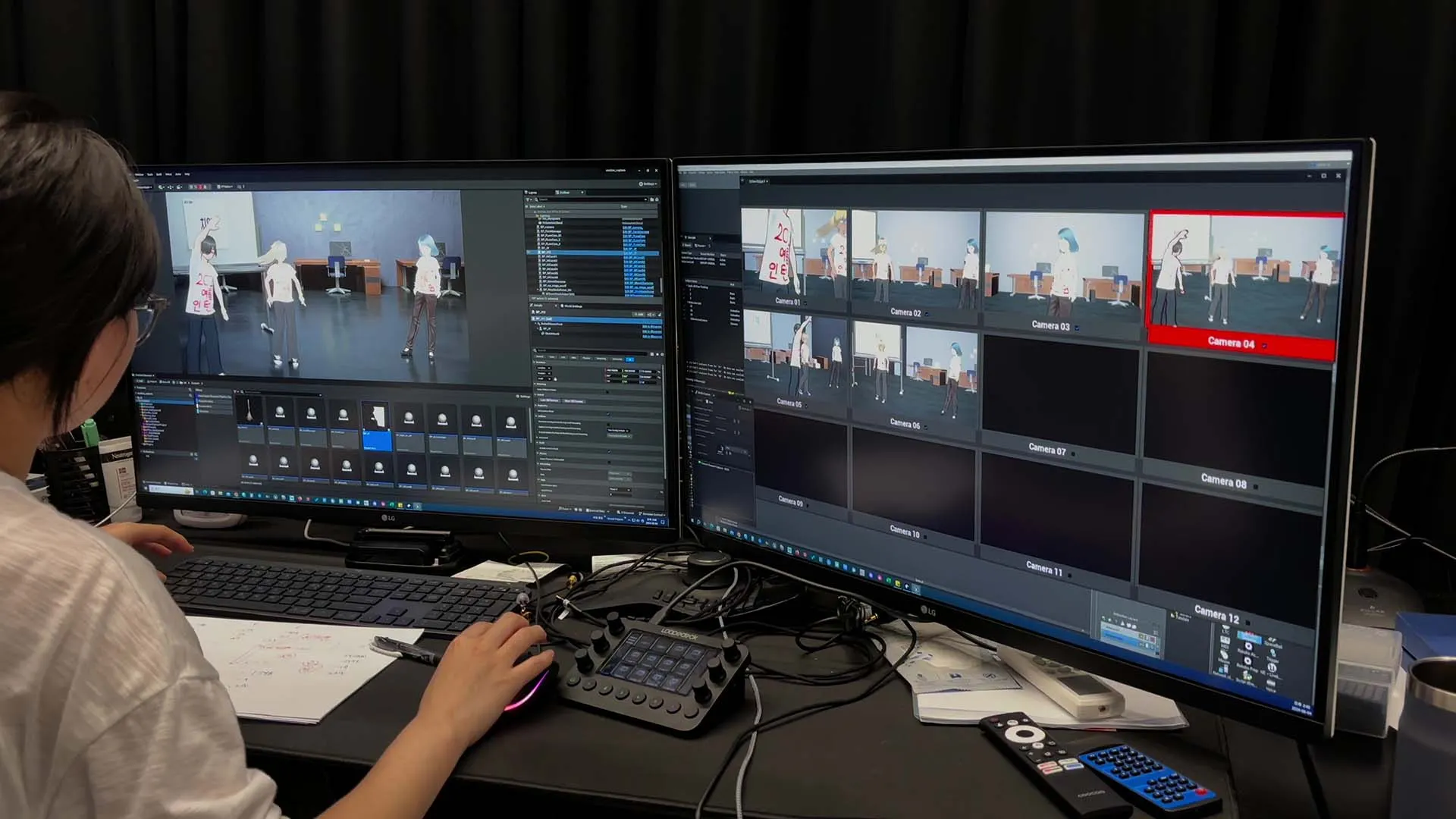Click the Camera 06 status indicator icon
Screen dimensions: 1456x819
pyautogui.click(x=926, y=426)
